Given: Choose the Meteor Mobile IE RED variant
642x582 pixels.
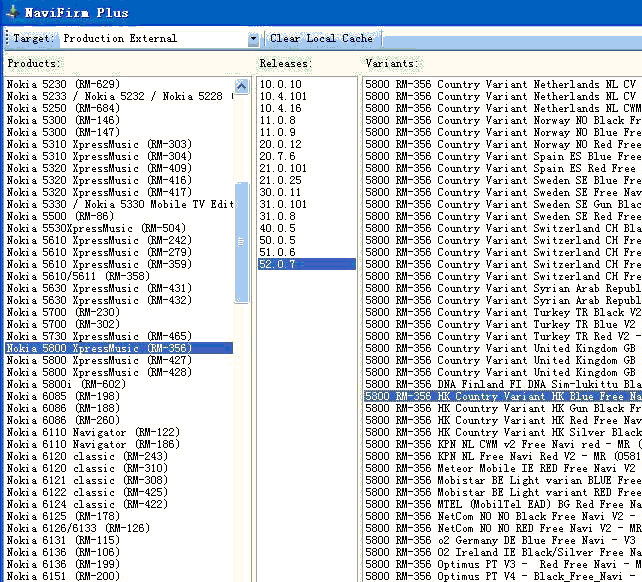Looking at the screenshot, I should point(500,468).
